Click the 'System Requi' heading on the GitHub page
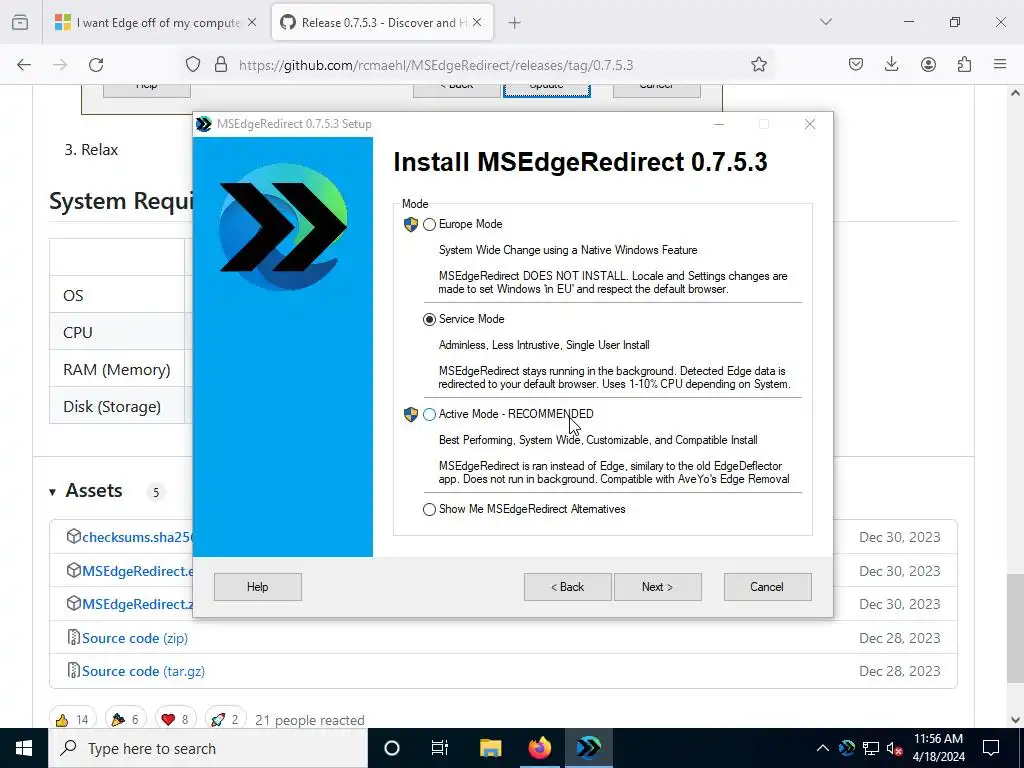The image size is (1024, 768). 121,201
